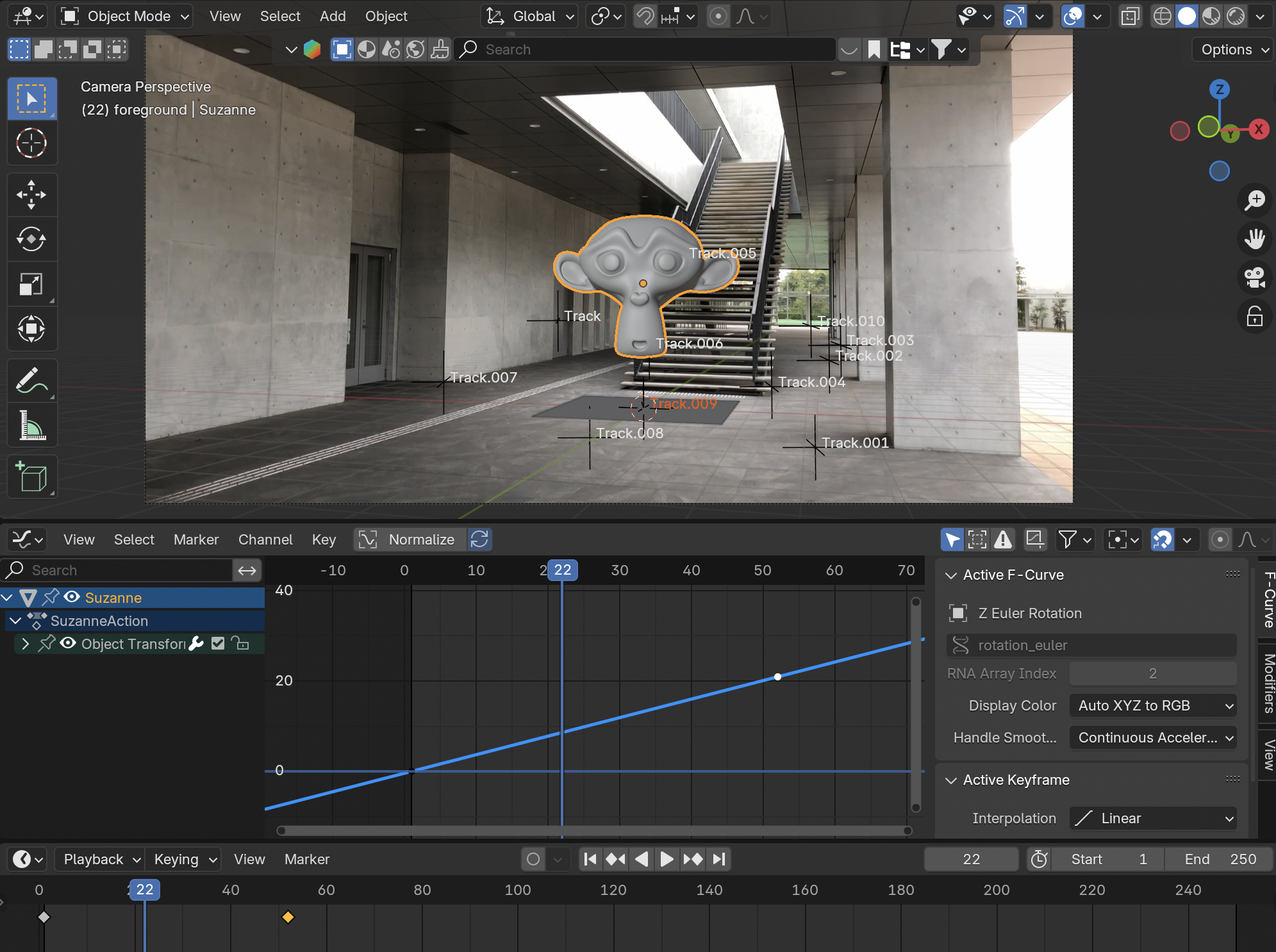Image resolution: width=1276 pixels, height=952 pixels.
Task: Choose the Annotate pencil tool
Action: click(31, 381)
